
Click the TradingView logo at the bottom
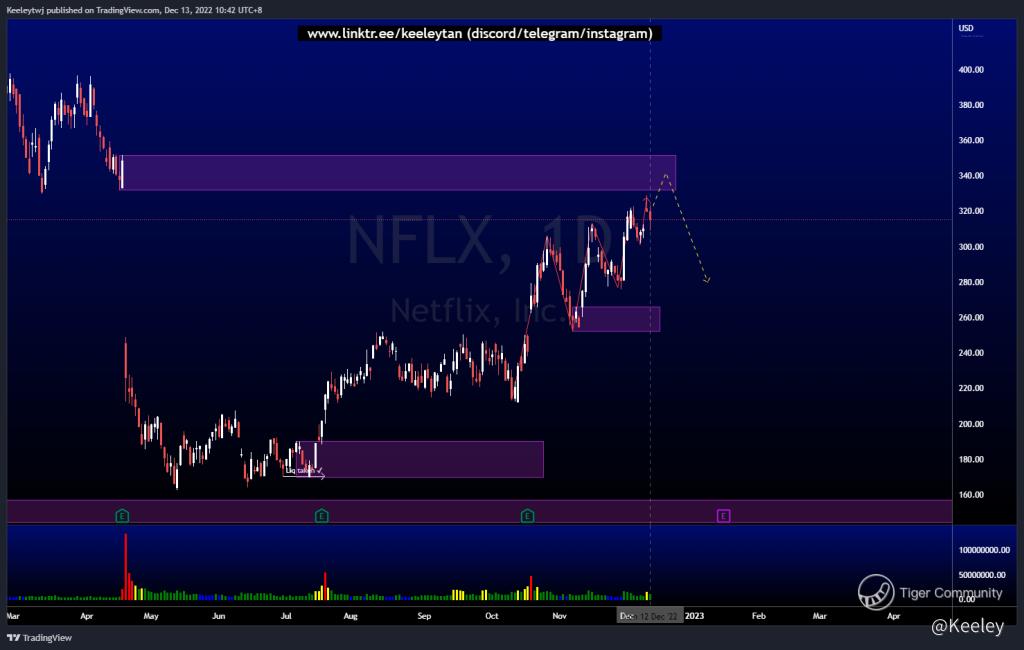(40, 638)
